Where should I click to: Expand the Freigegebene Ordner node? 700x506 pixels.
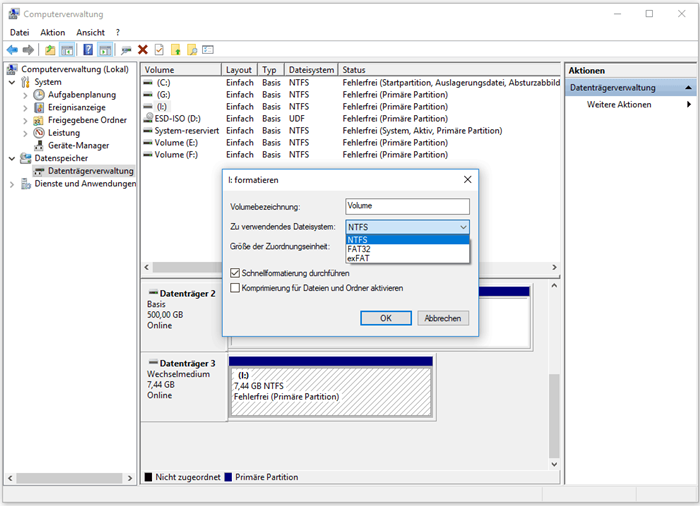pyautogui.click(x=25, y=120)
